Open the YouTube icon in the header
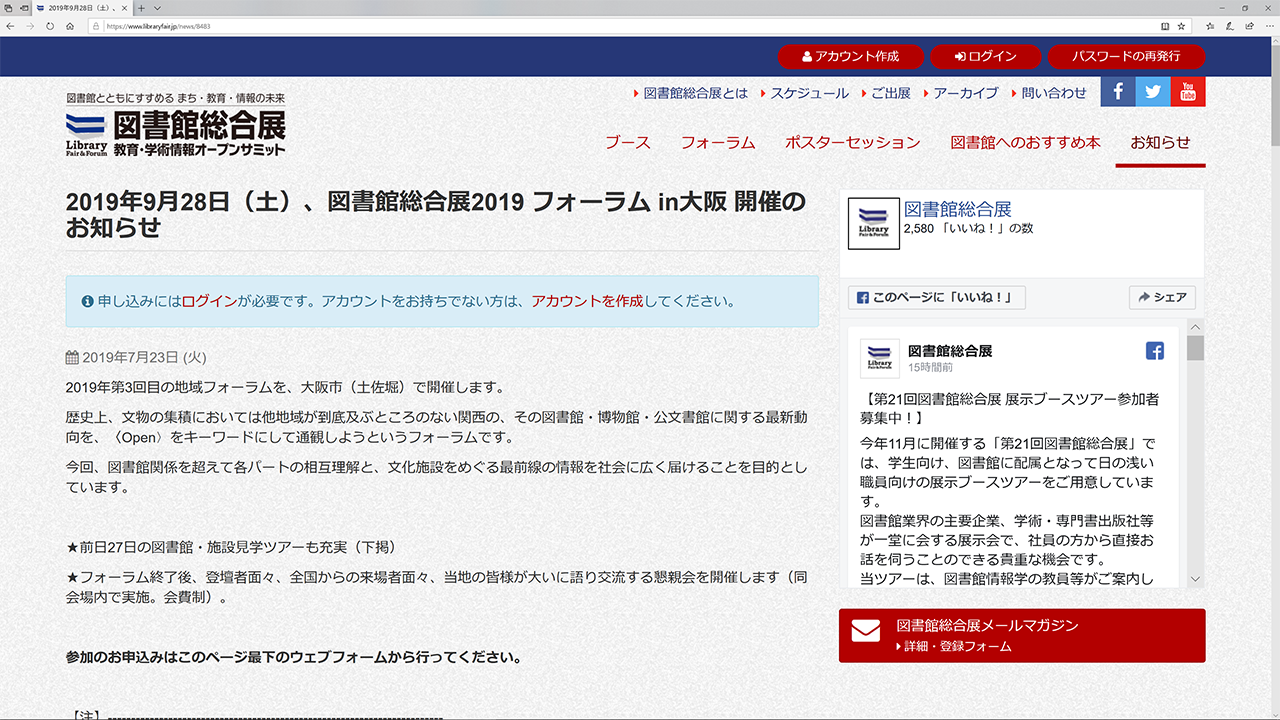The height and width of the screenshot is (720, 1280). [x=1188, y=92]
